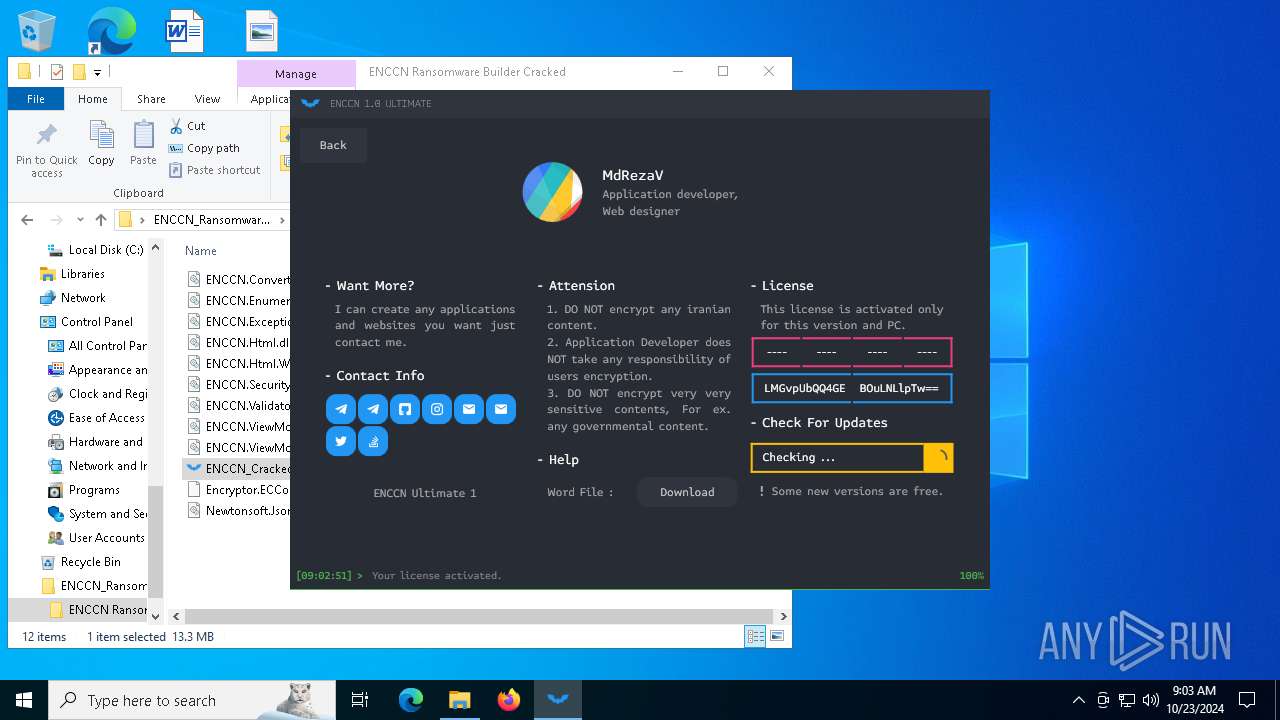
Task: Open the Windows Start menu
Action: (24, 700)
